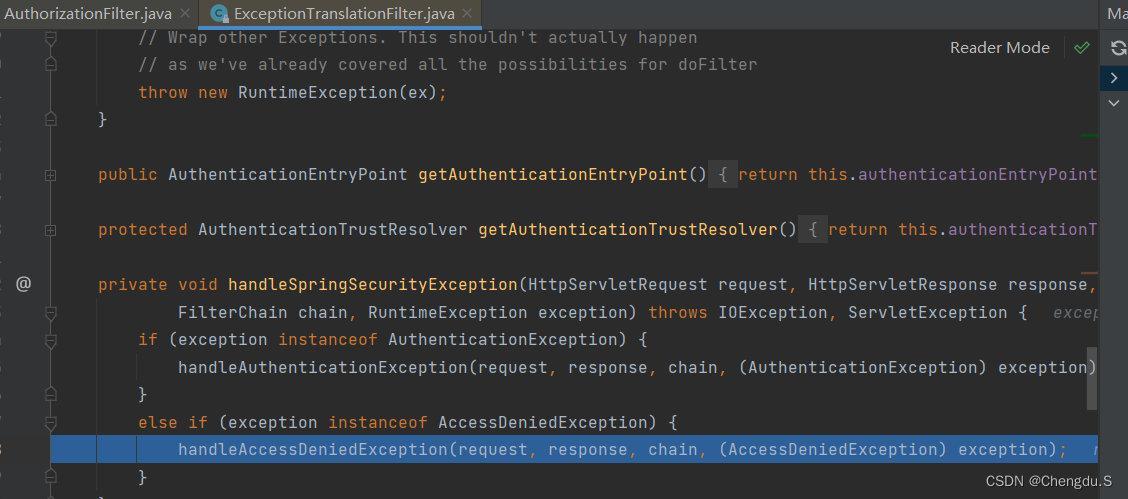Click parameter type 'FilterChain'
Viewport: 1128px width, 499px height.
(x=233, y=313)
